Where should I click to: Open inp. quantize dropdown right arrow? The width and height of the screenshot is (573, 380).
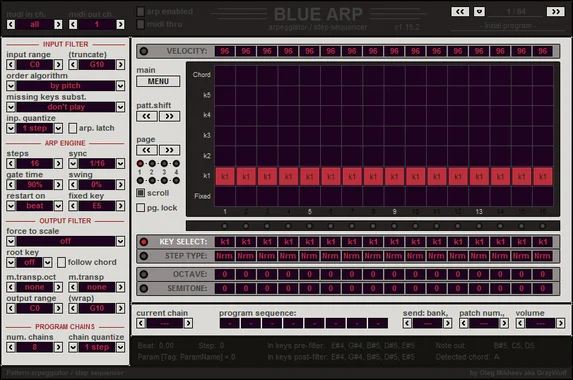pos(58,128)
